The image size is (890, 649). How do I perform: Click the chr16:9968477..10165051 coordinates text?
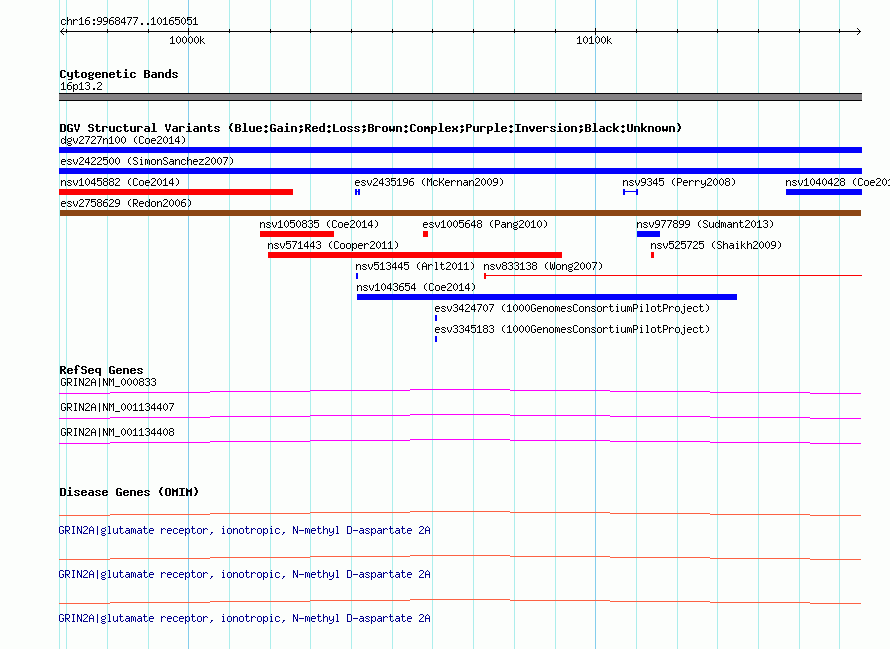129,22
